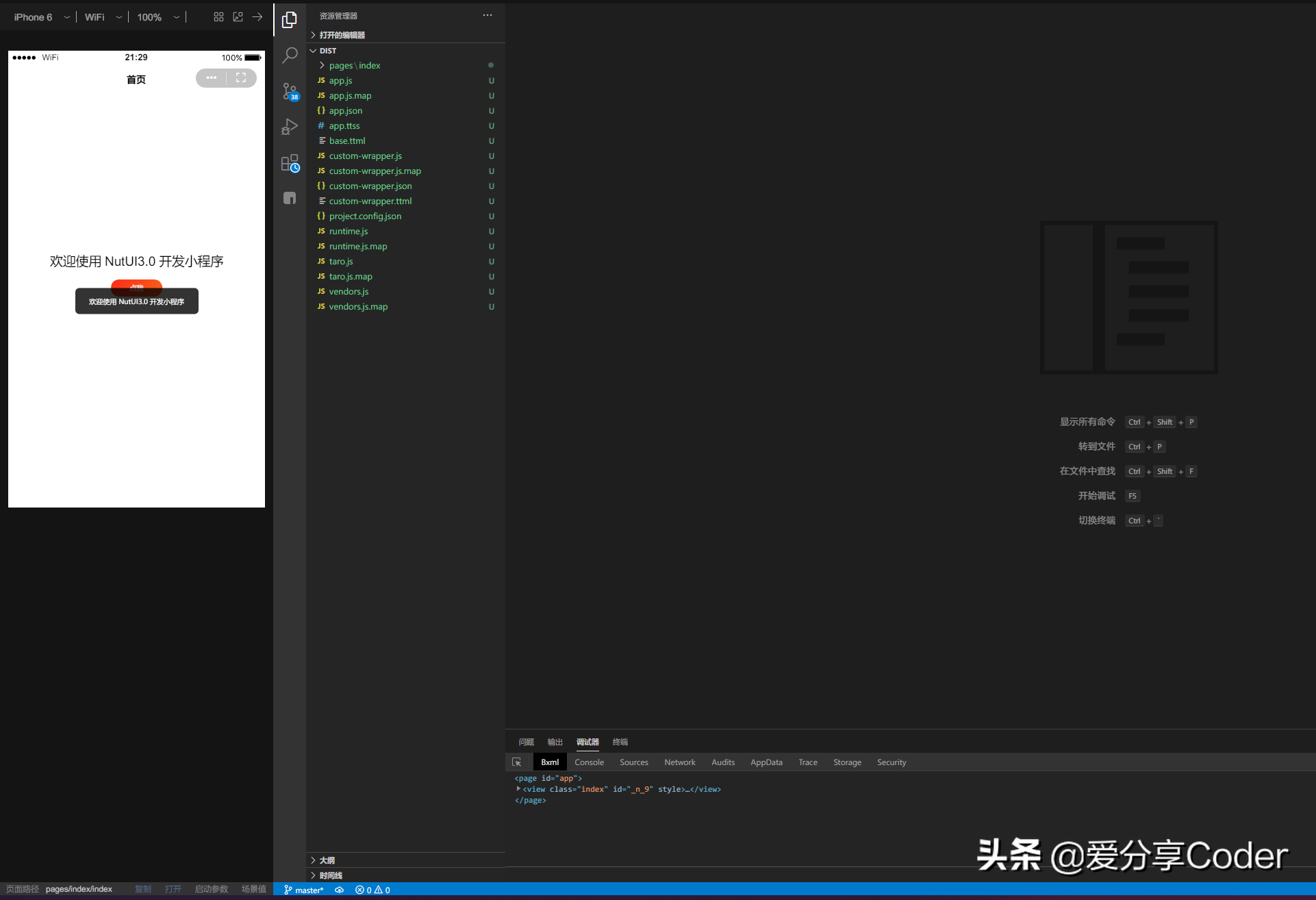Open the Audits debugger tab
Screen dimensions: 1316x900
(x=723, y=762)
